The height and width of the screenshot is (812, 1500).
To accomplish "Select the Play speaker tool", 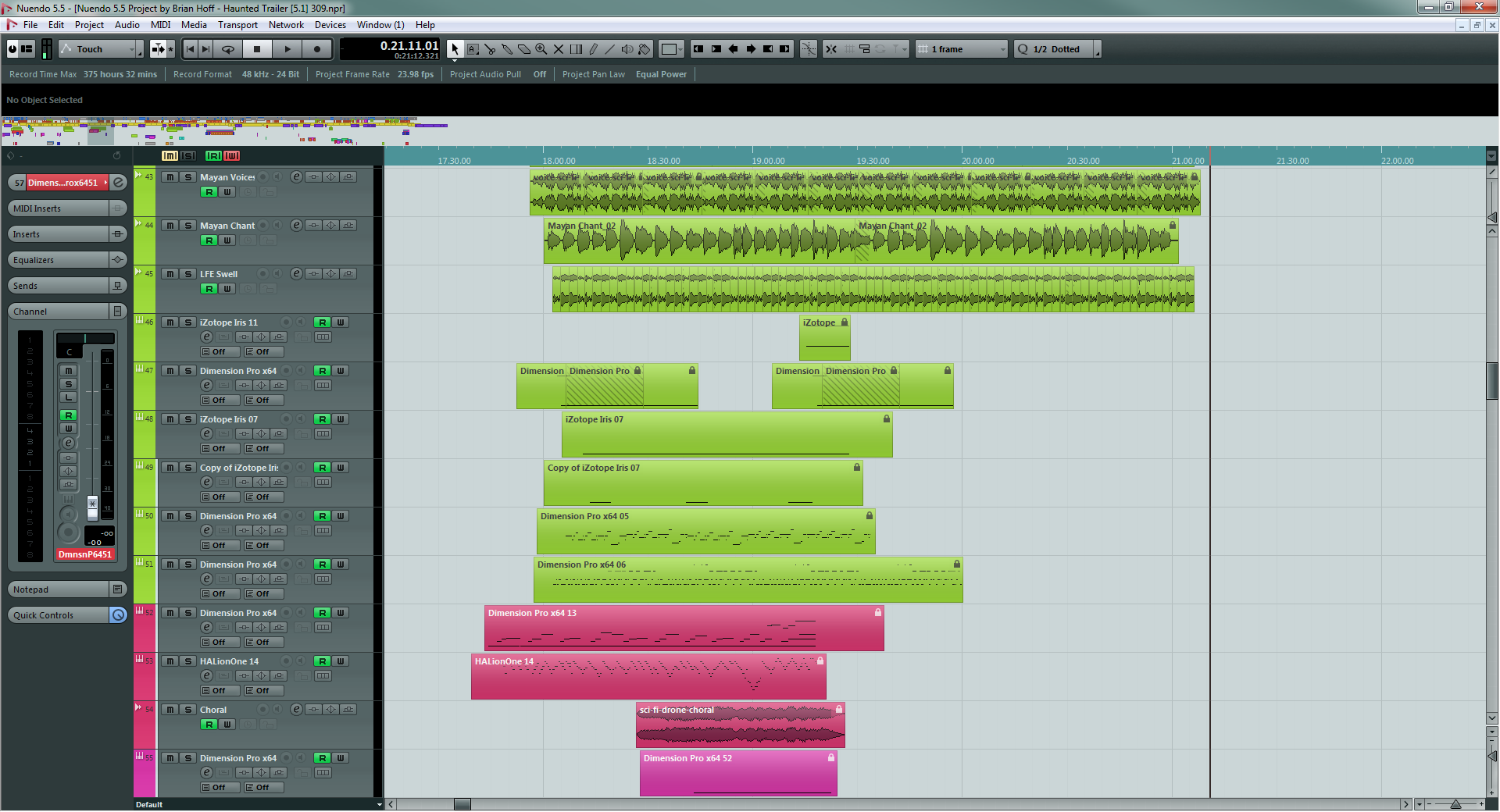I will coord(627,49).
